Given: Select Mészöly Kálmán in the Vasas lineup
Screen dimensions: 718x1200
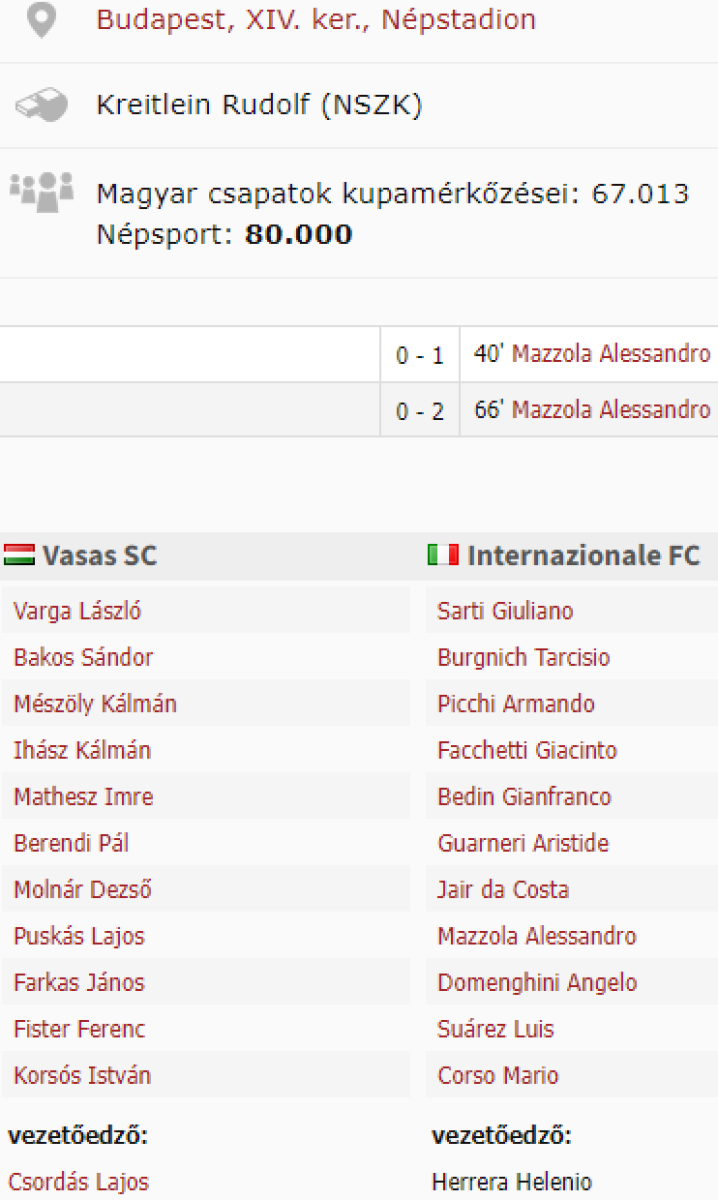Looking at the screenshot, I should click(95, 704).
